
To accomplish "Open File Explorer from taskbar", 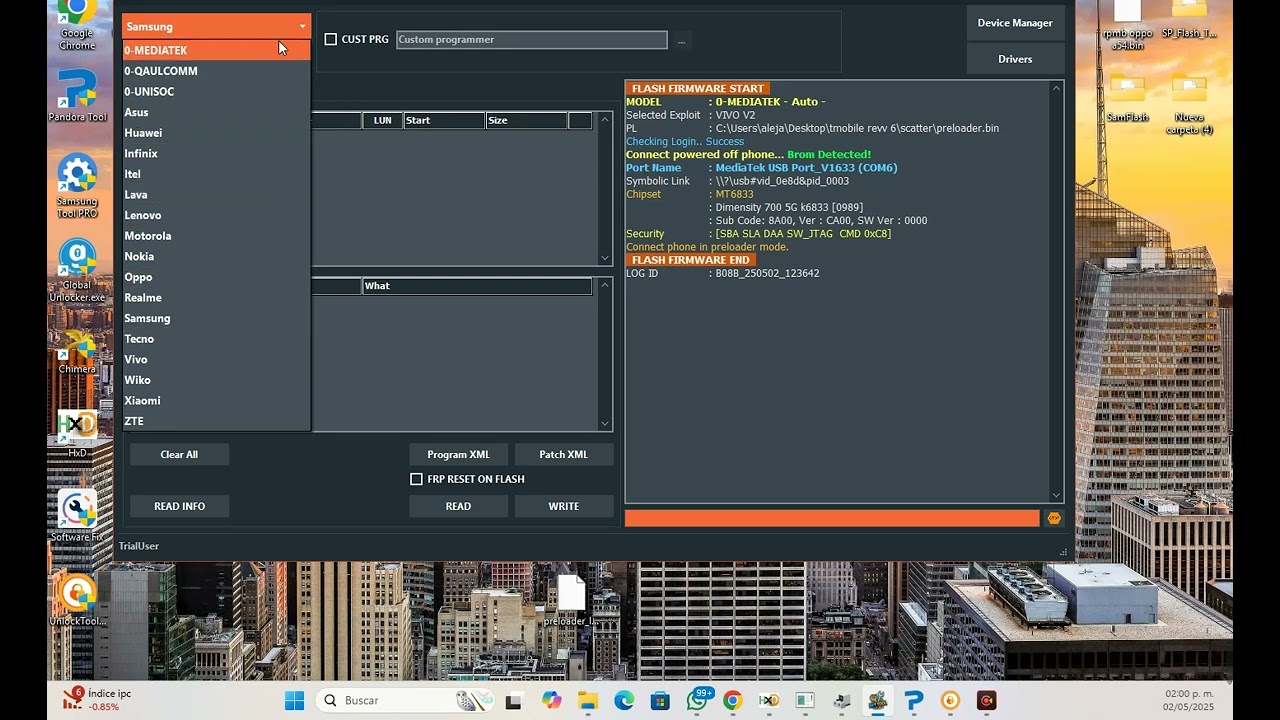I will (588, 701).
